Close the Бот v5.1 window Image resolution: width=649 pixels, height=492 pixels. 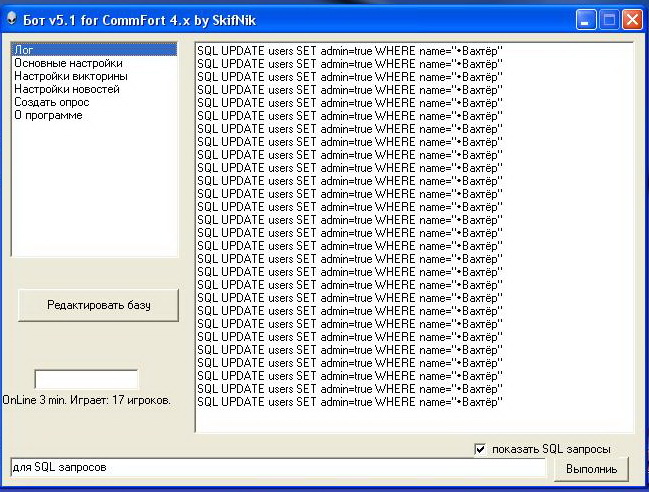[632, 18]
